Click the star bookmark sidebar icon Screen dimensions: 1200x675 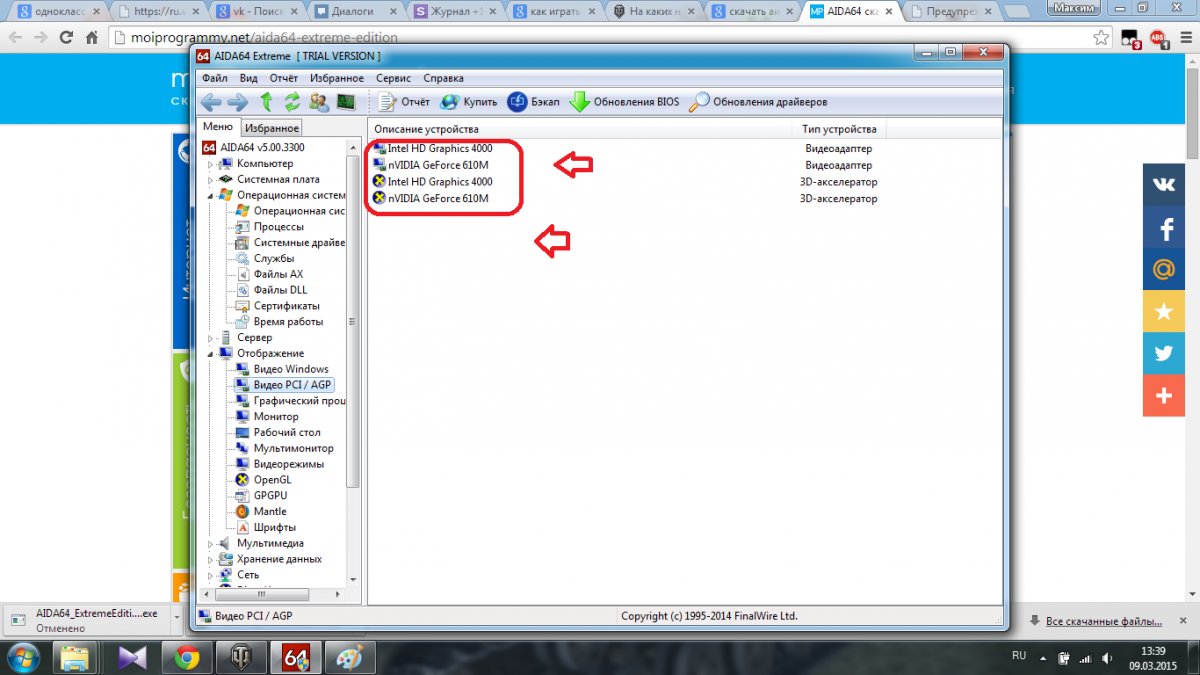pyautogui.click(x=1164, y=311)
